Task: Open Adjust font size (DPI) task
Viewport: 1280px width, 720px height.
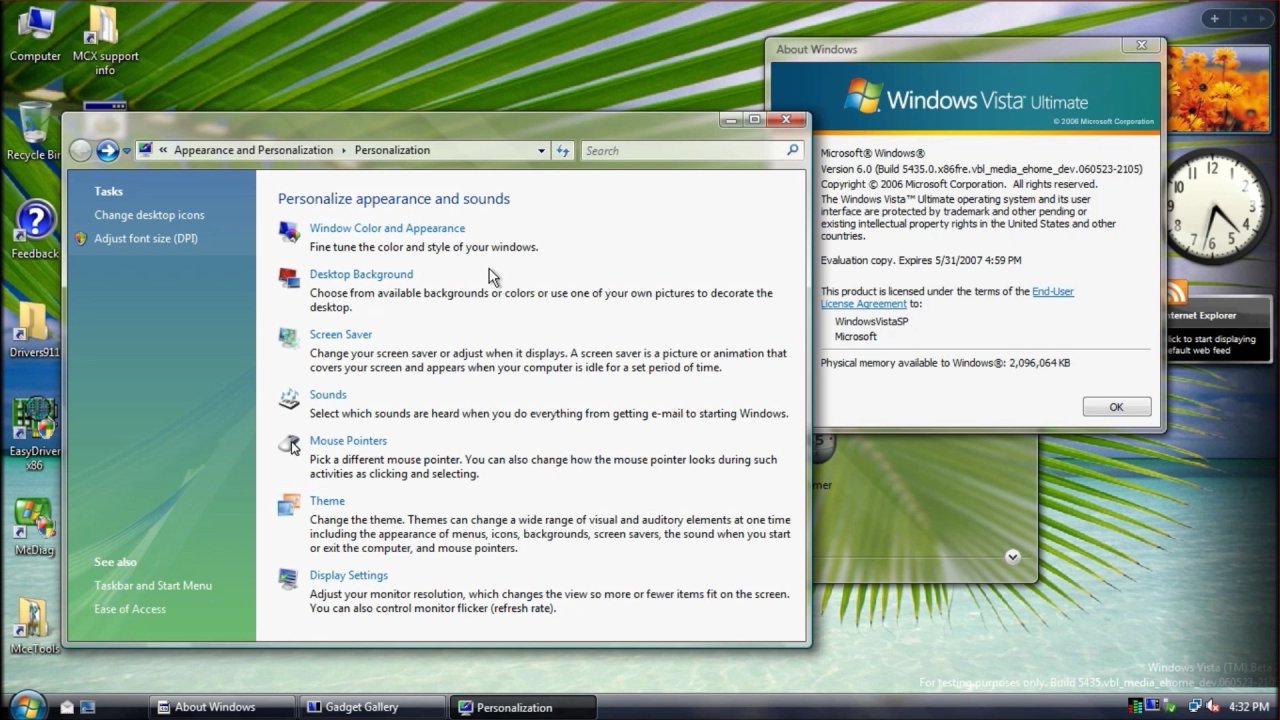Action: pos(146,239)
